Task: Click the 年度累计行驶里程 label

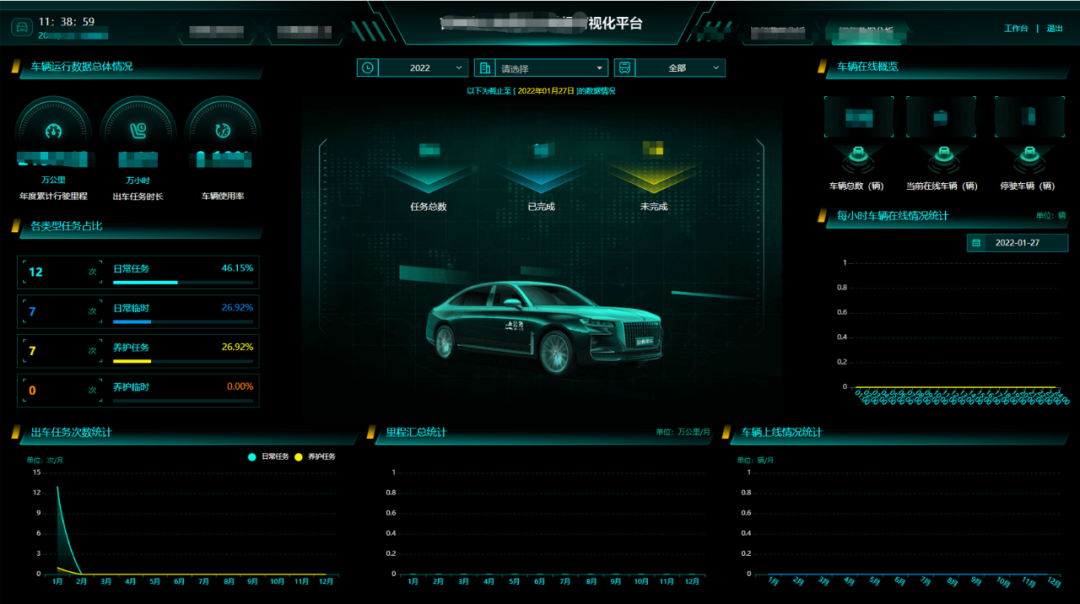Action: [53, 196]
